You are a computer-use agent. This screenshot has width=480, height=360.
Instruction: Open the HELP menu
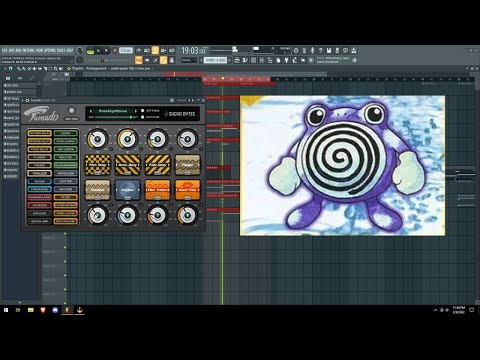tap(70, 50)
